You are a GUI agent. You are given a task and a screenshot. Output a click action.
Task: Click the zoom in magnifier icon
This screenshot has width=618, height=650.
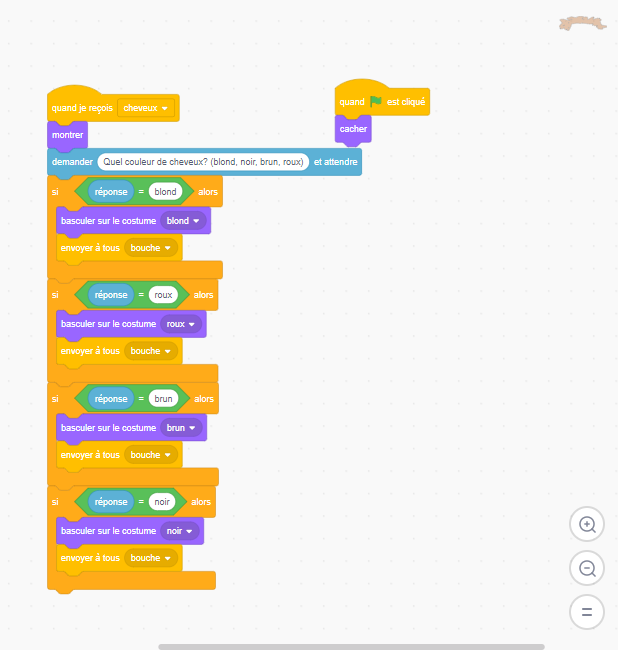(586, 524)
